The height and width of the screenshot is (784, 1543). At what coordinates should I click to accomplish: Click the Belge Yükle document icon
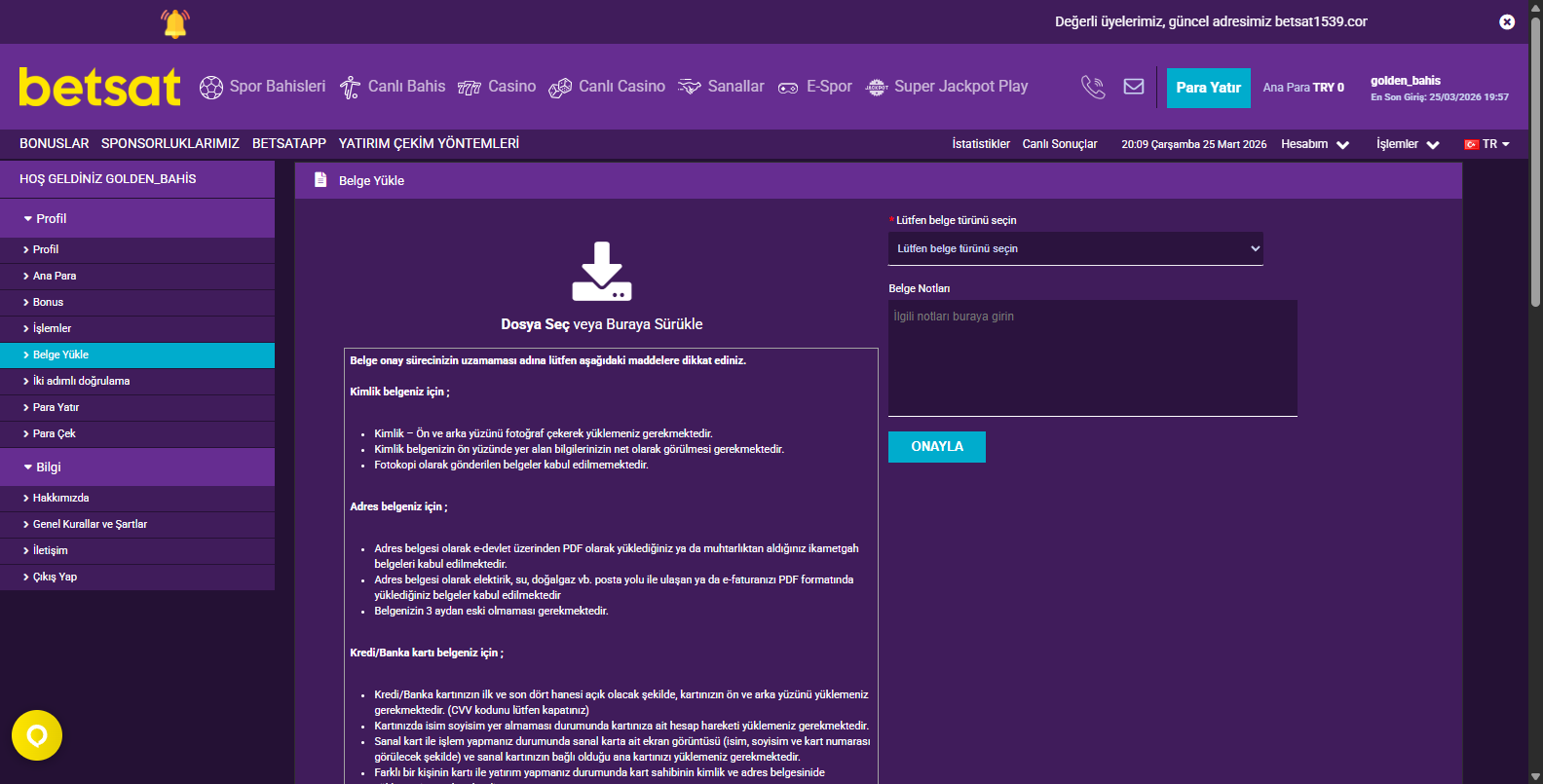tap(320, 179)
